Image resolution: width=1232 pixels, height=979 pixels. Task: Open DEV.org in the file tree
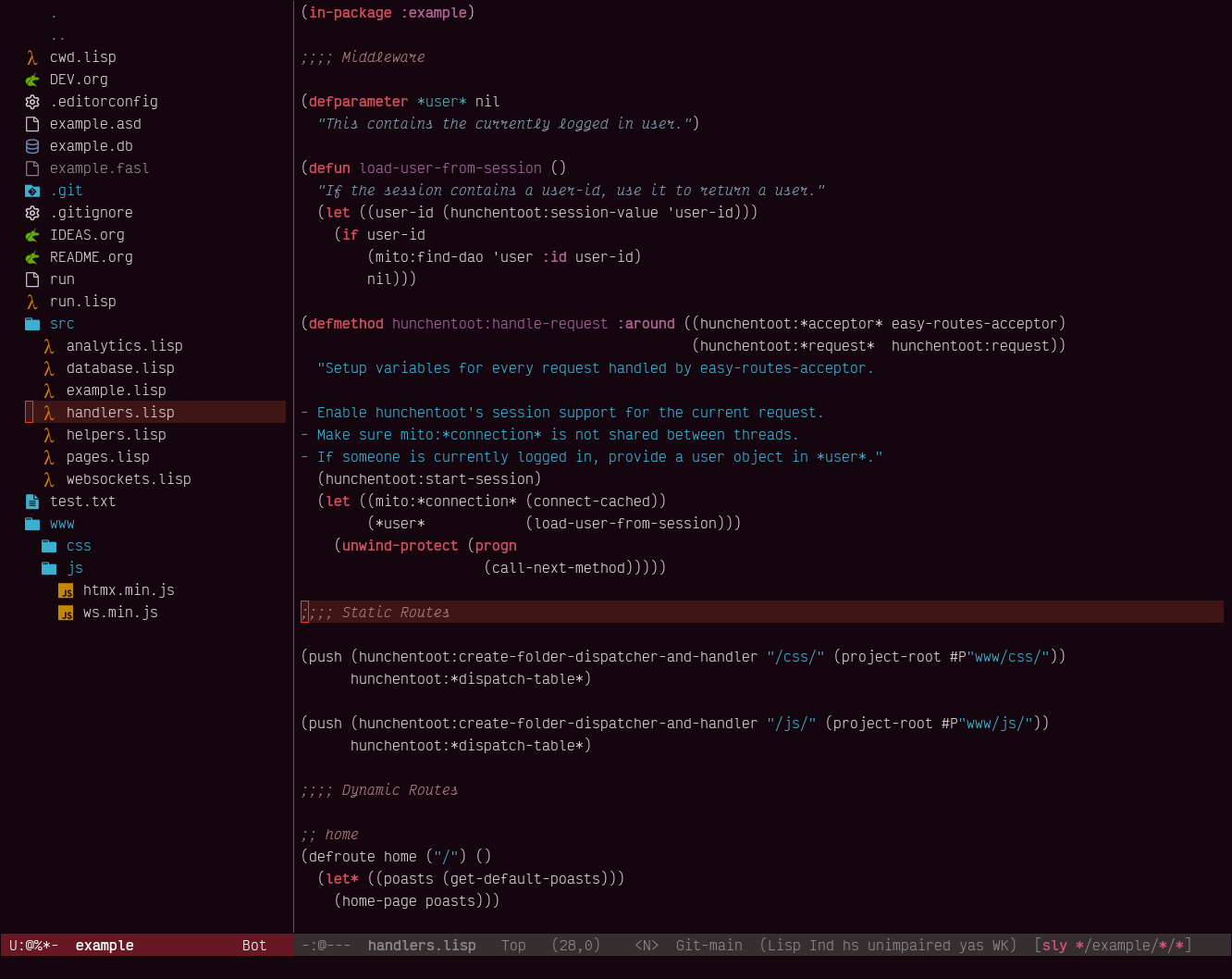point(79,80)
